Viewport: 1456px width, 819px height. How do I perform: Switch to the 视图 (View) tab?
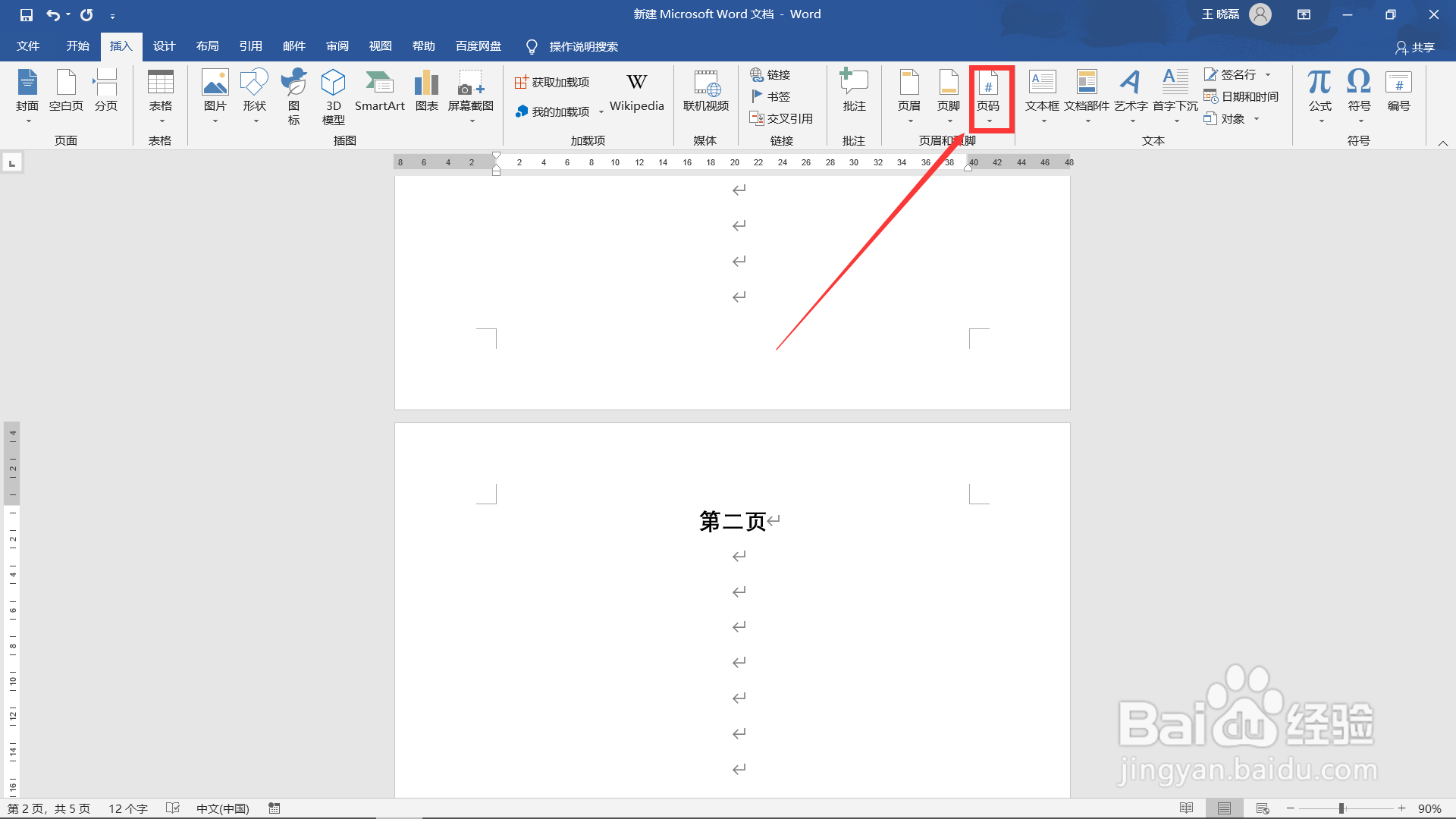pos(380,46)
